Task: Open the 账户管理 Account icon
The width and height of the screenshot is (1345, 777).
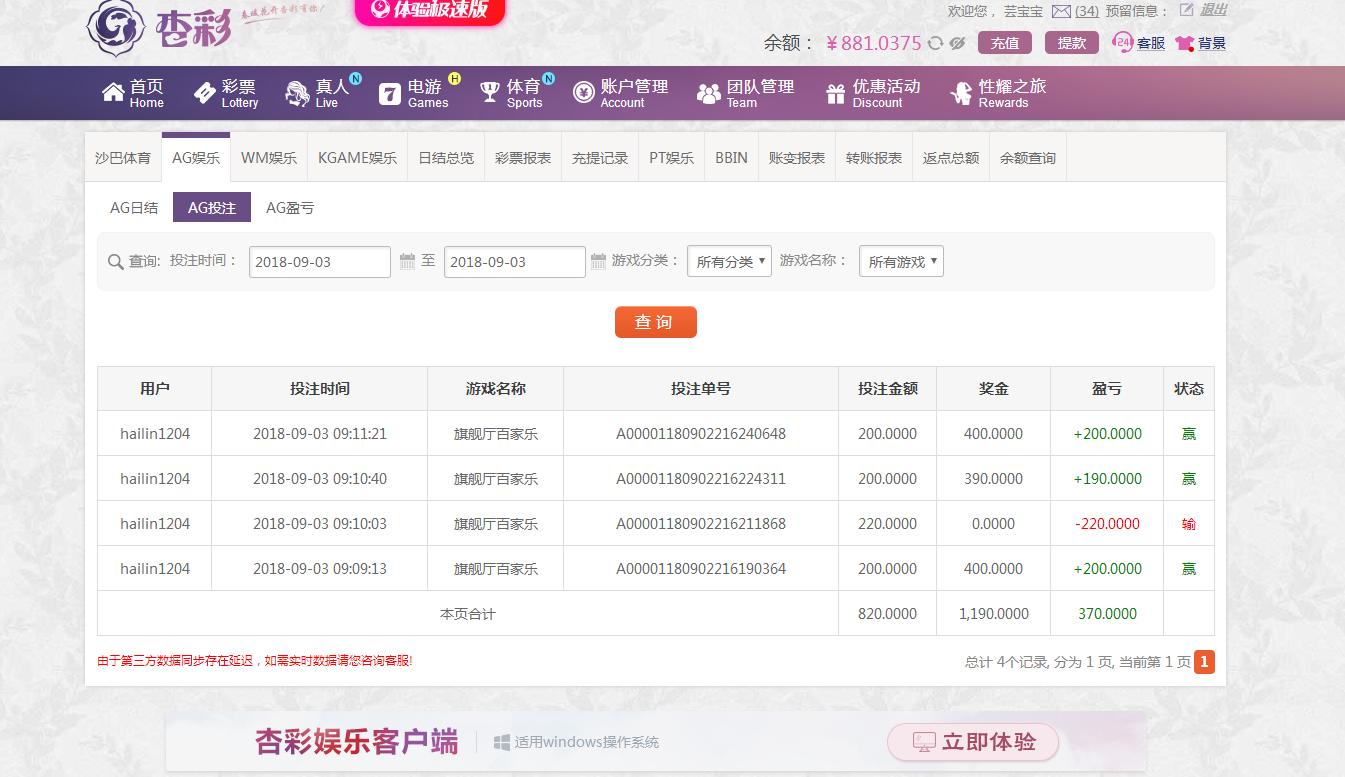Action: pos(585,90)
